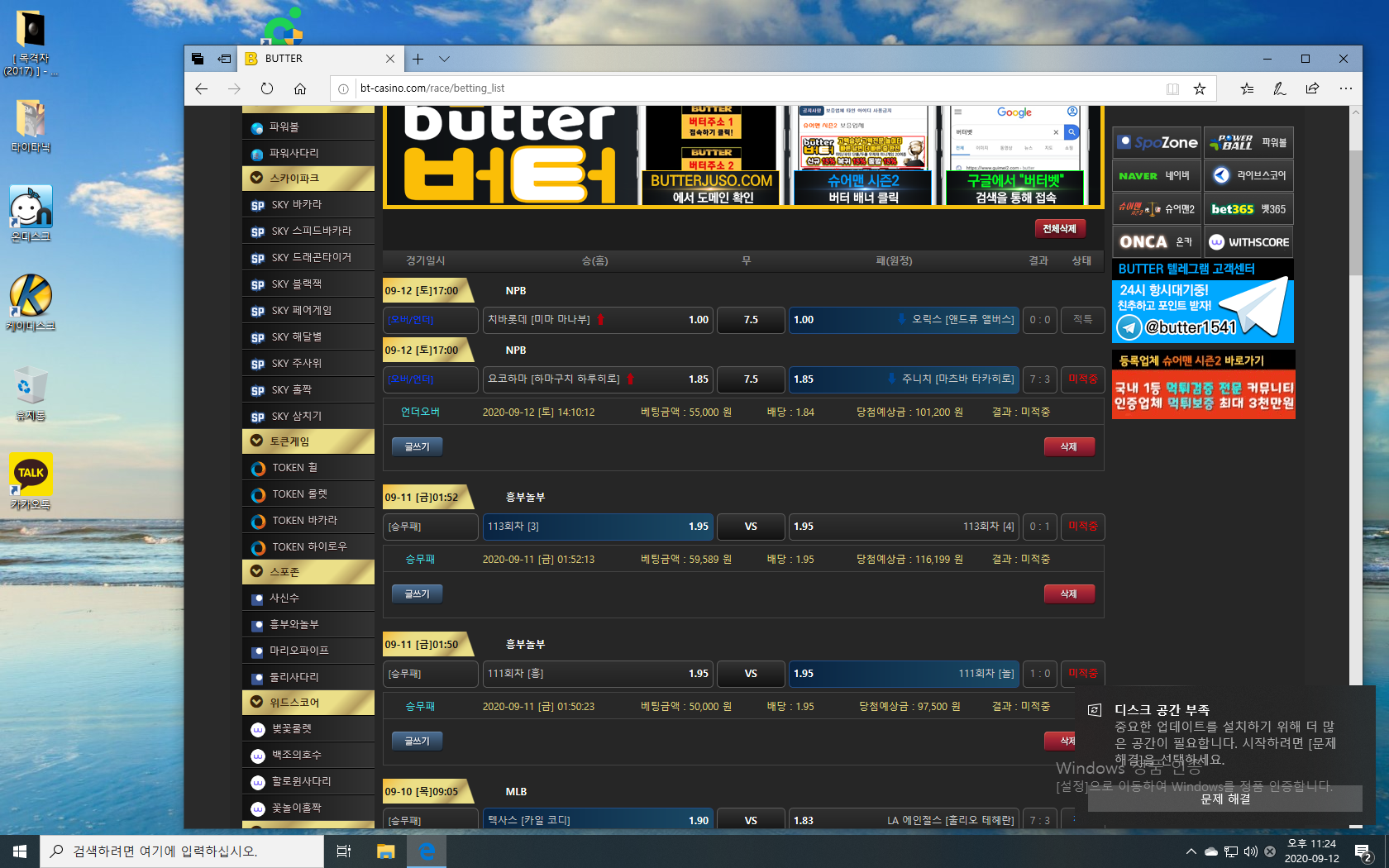Screen dimensions: 1389x868
Task: Click the 전체삭제 button
Action: 1059,229
